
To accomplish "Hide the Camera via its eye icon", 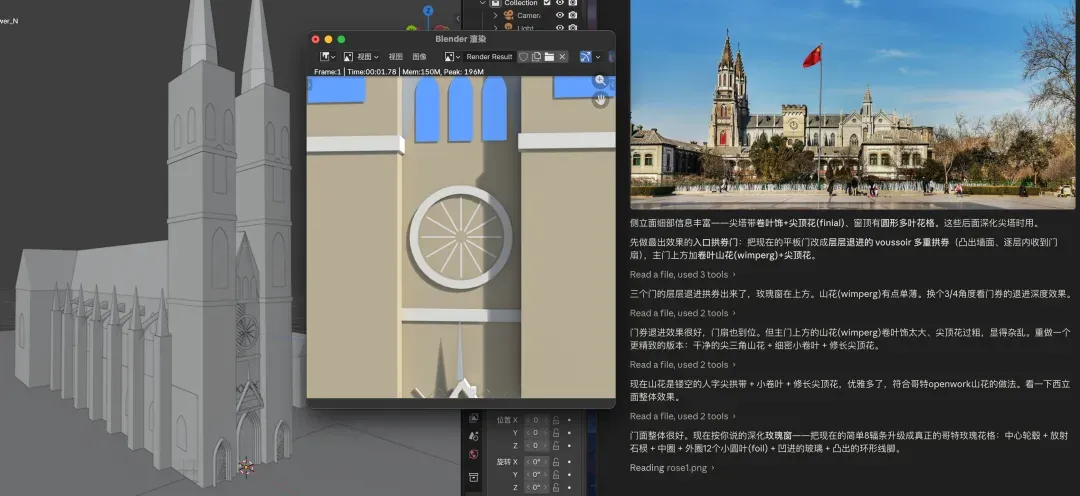I will (x=560, y=15).
